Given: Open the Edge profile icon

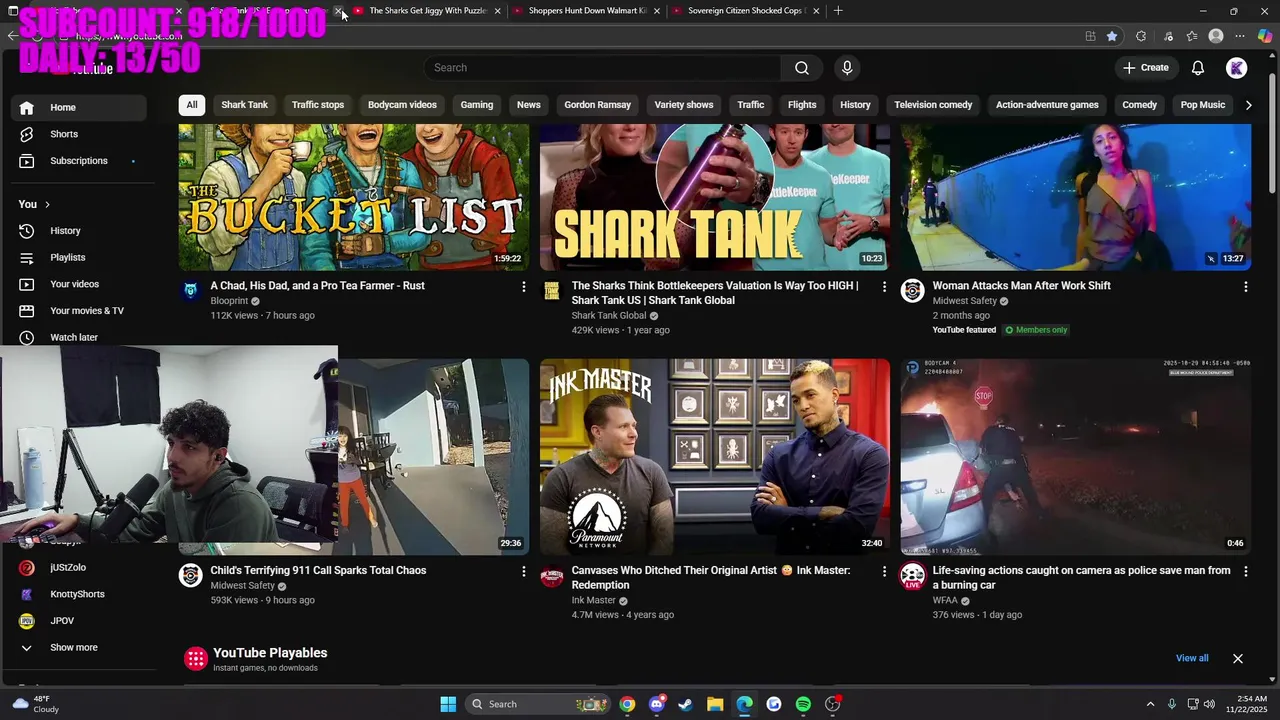Looking at the screenshot, I should 1216,36.
